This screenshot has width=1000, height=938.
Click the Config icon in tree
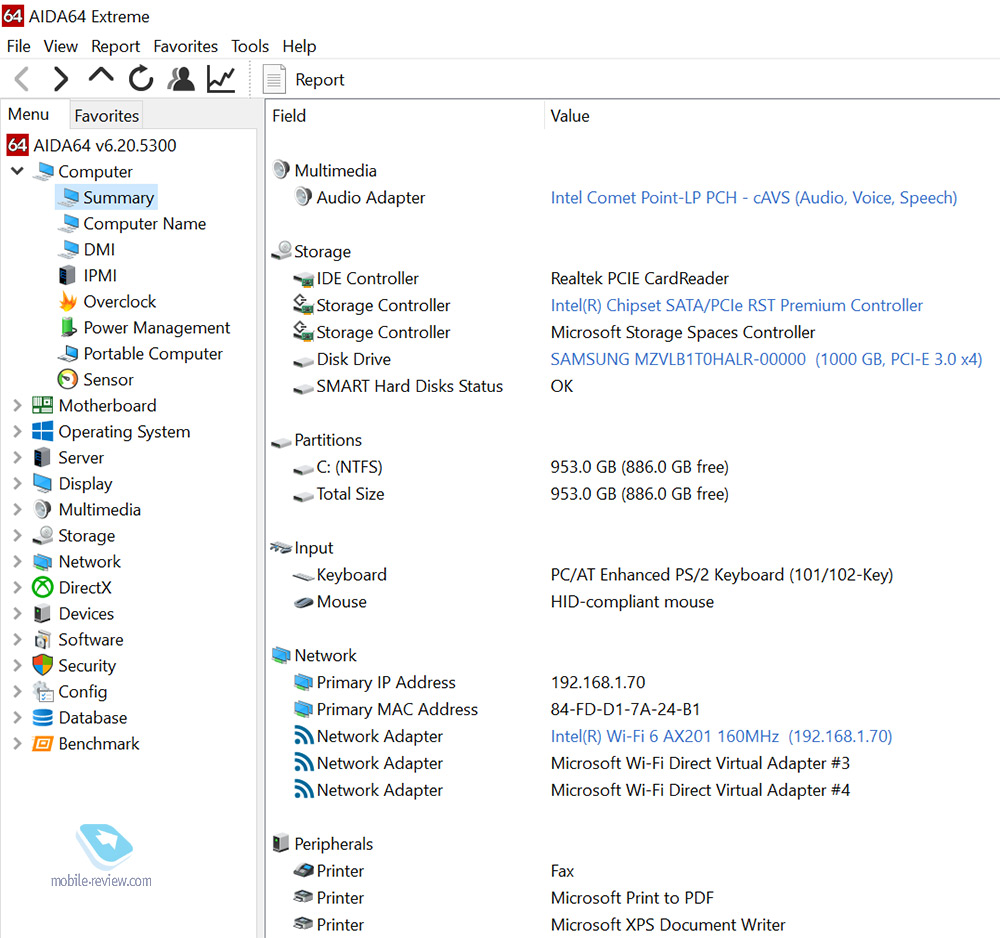tap(43, 692)
